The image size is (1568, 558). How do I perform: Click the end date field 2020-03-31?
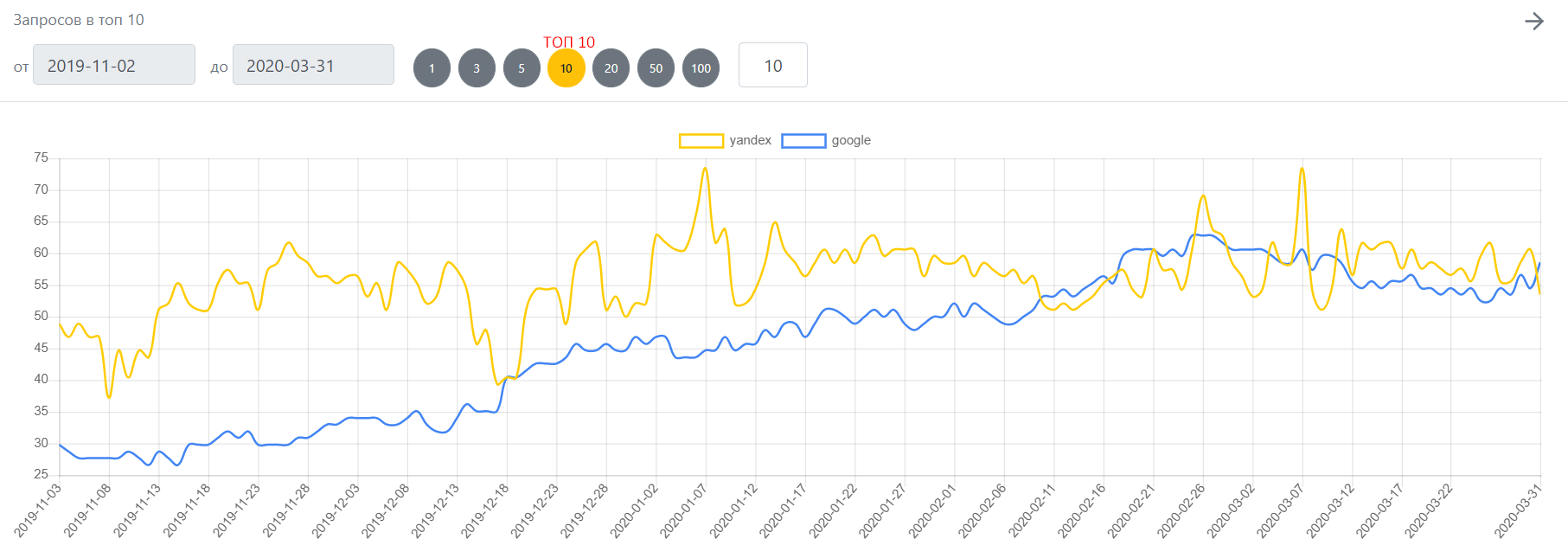click(x=313, y=66)
